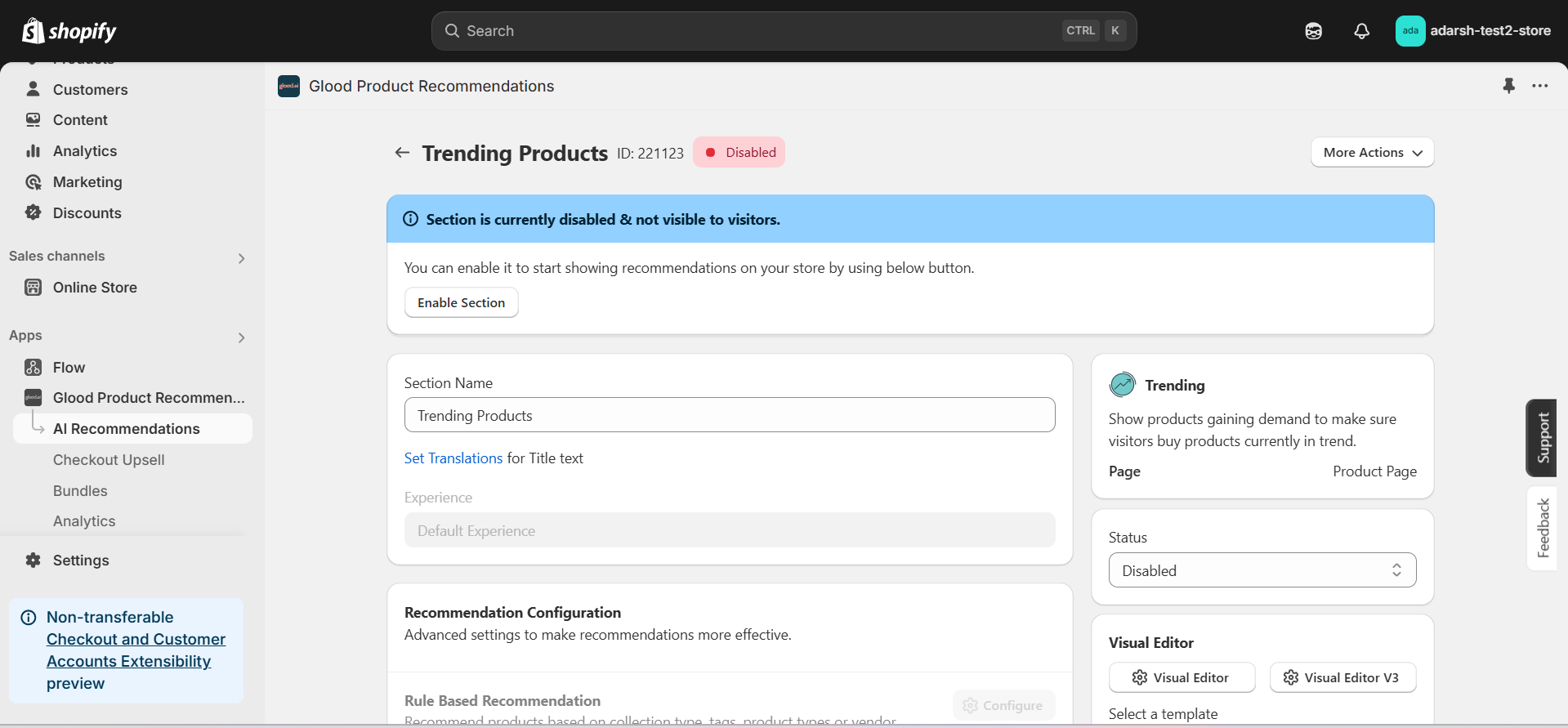Expand the Sales channels section

[x=241, y=258]
